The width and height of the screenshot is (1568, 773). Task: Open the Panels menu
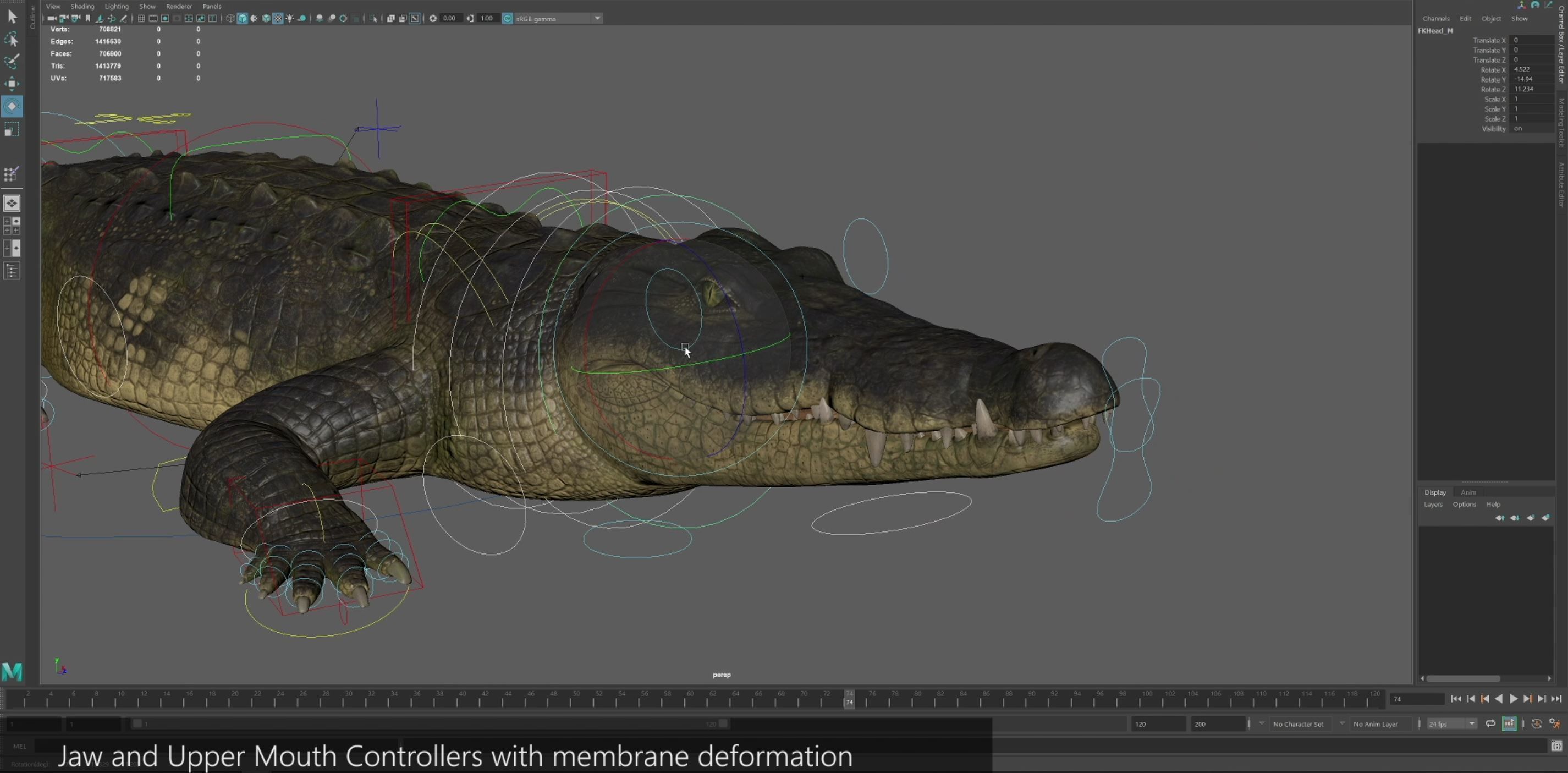pos(212,6)
